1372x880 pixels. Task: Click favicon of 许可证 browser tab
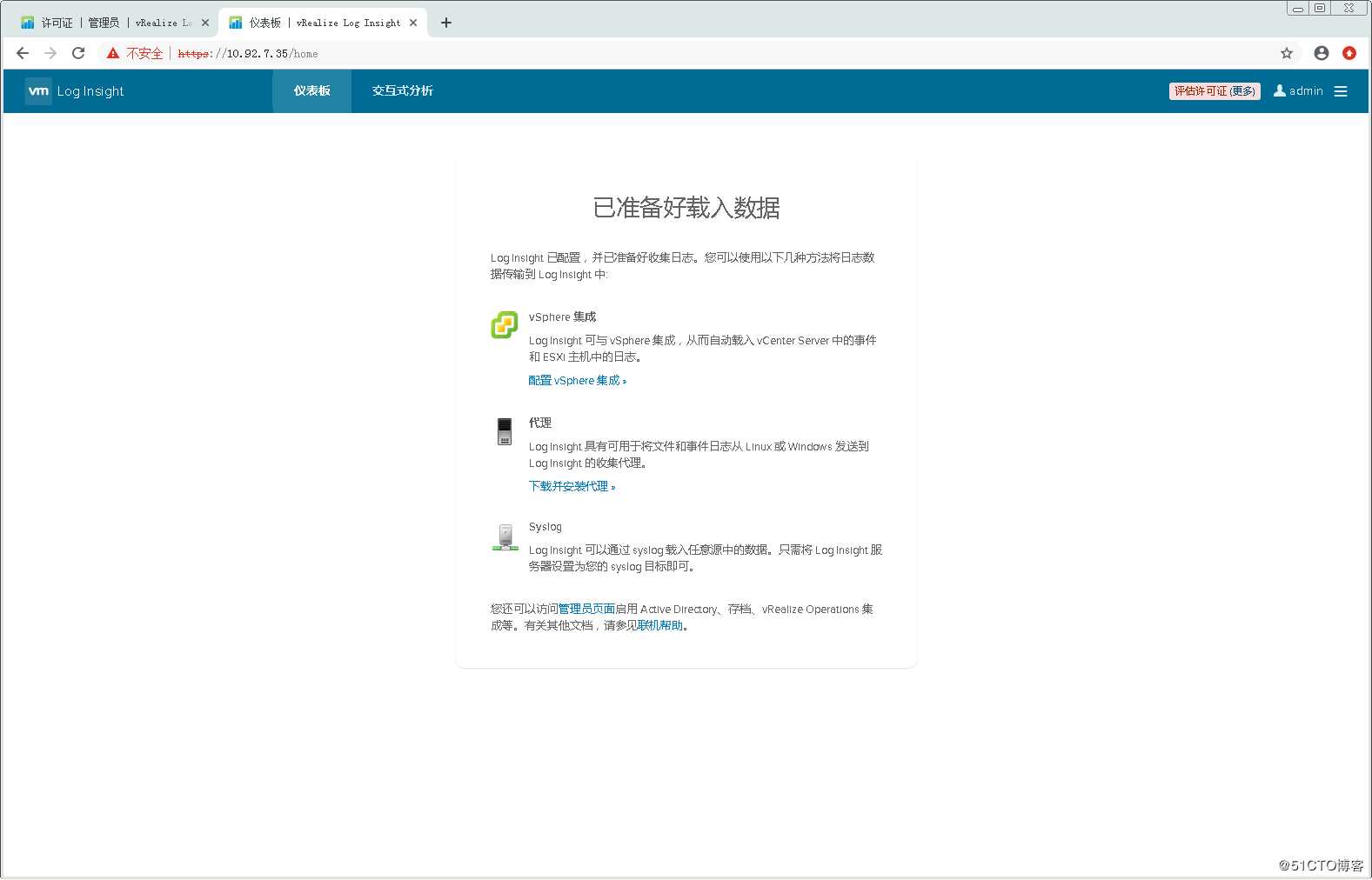point(28,23)
